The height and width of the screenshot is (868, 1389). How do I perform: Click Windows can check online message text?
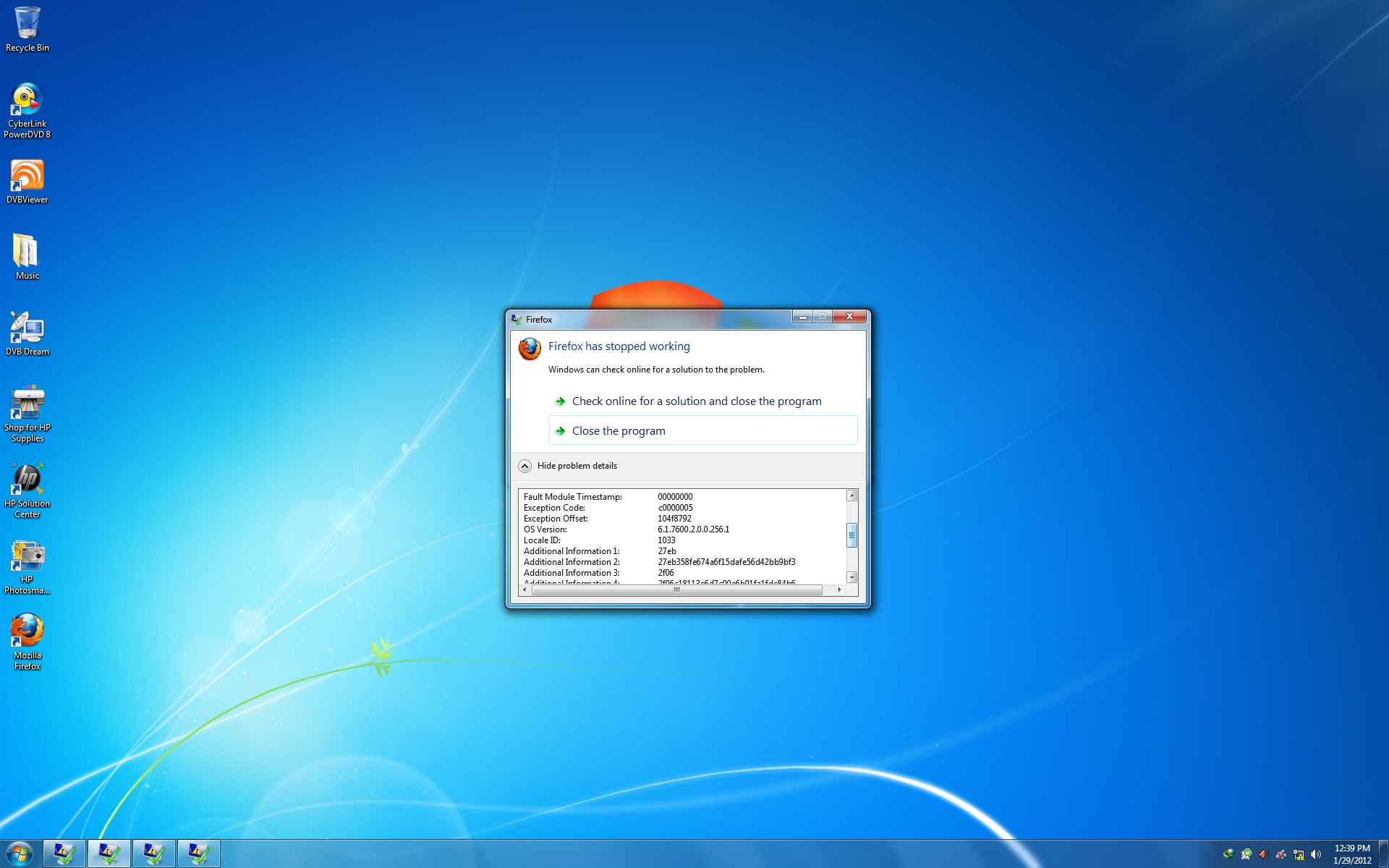tap(656, 370)
